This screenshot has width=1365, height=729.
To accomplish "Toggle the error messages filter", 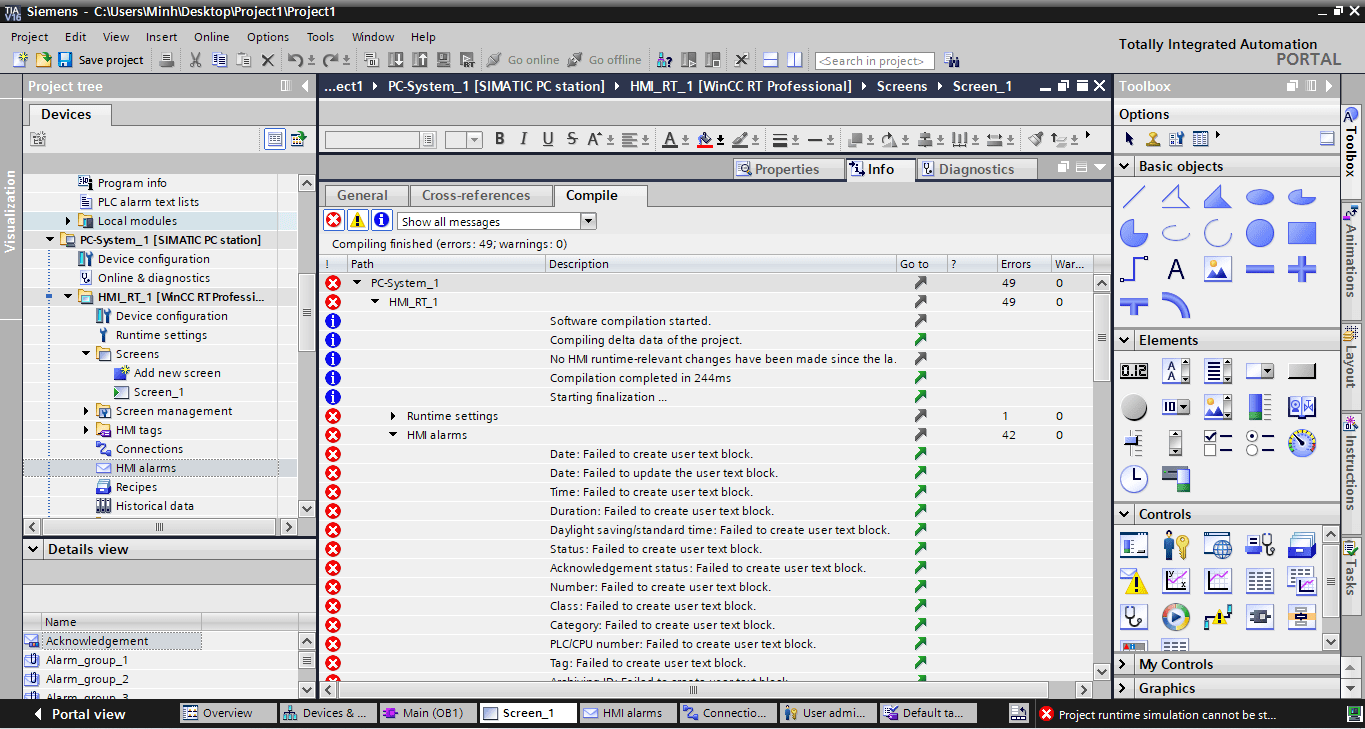I will point(333,221).
